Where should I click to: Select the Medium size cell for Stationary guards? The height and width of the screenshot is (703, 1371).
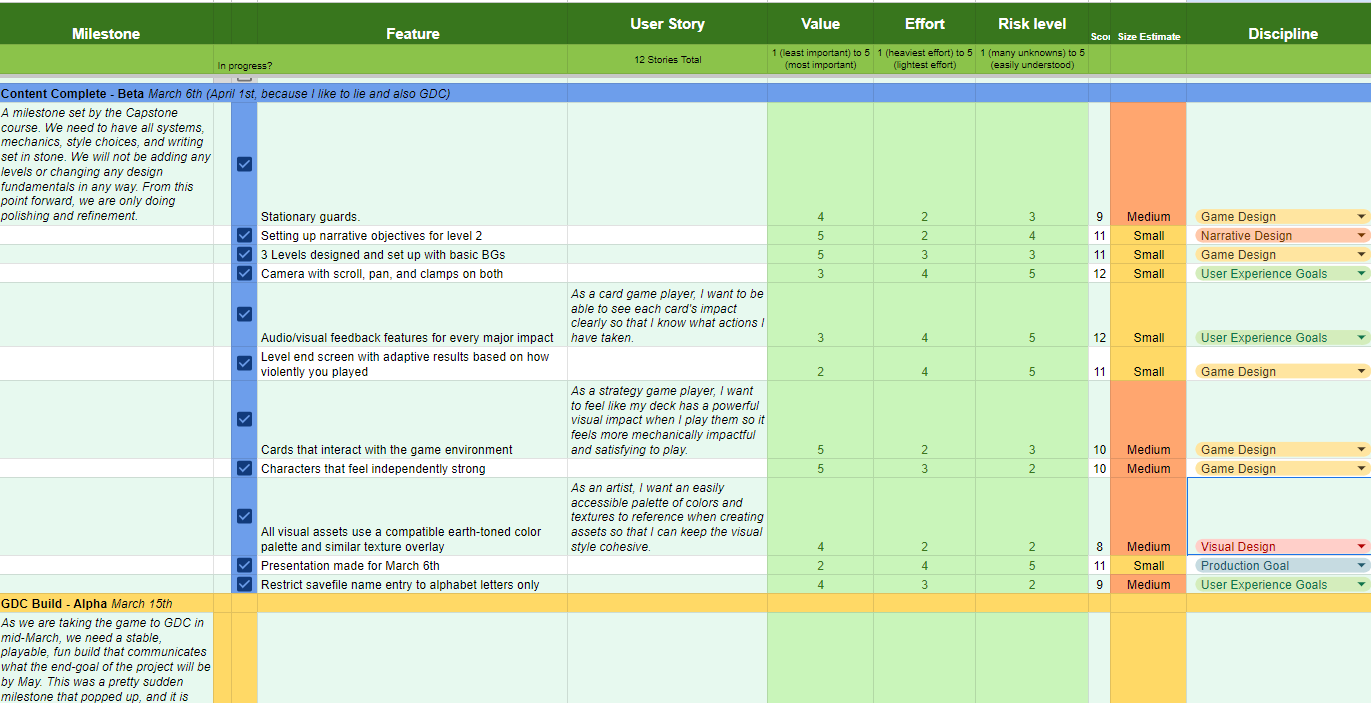pos(1147,217)
